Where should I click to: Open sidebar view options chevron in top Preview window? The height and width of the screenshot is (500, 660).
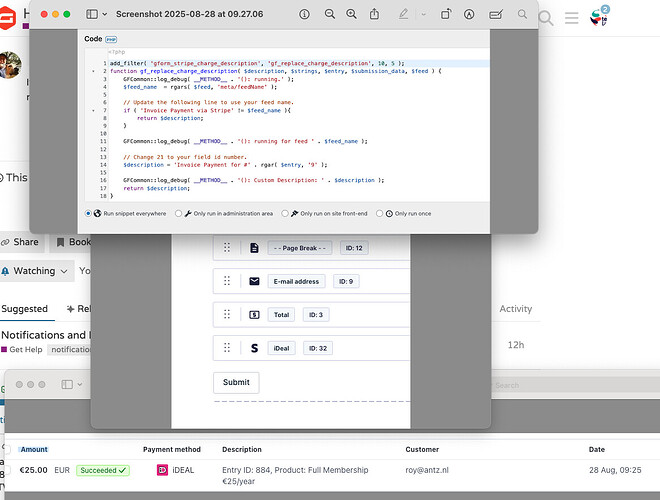(x=104, y=14)
